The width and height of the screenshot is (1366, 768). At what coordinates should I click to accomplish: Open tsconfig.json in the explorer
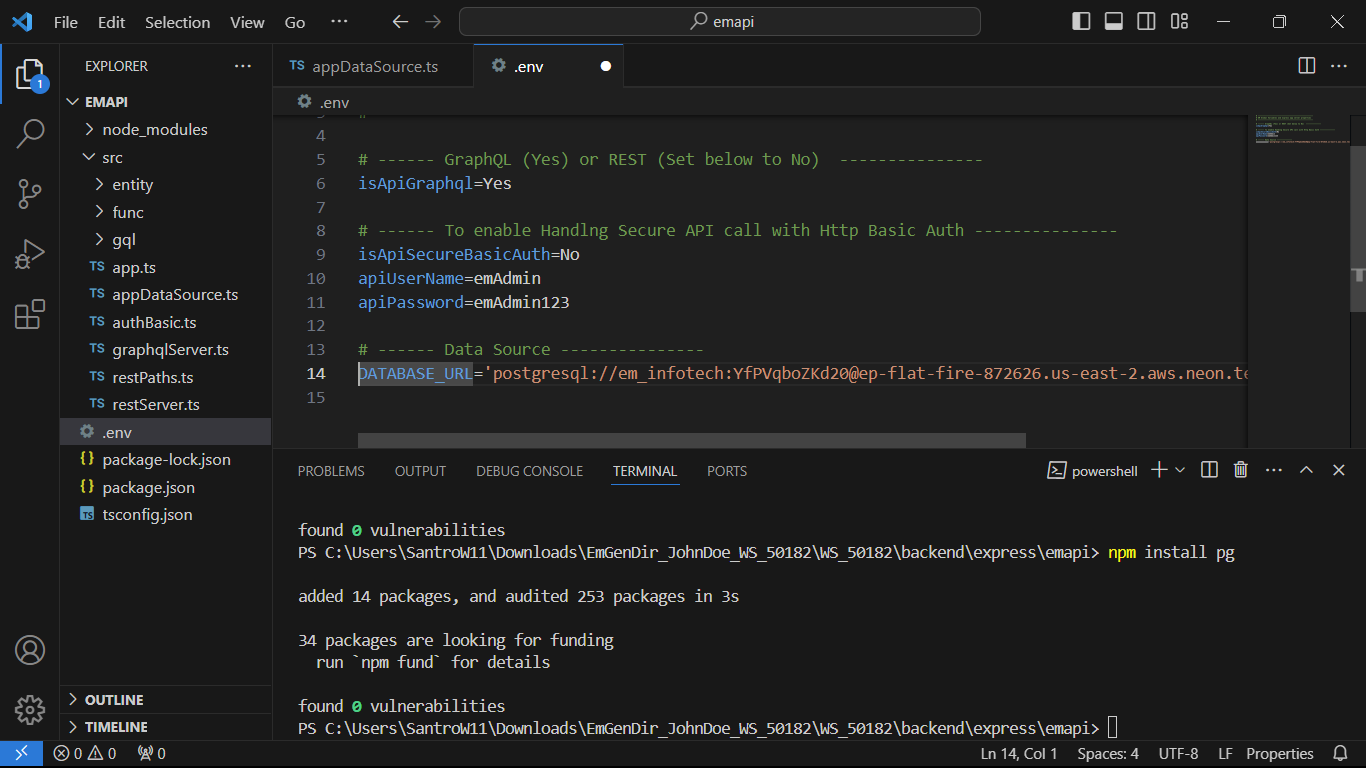click(165, 515)
